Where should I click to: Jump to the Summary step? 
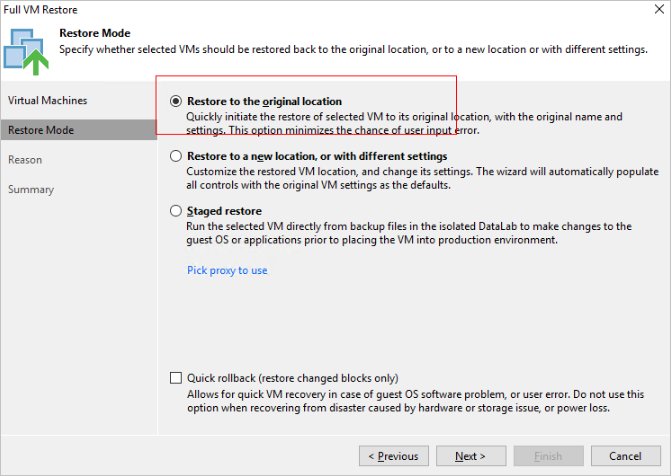pos(31,190)
